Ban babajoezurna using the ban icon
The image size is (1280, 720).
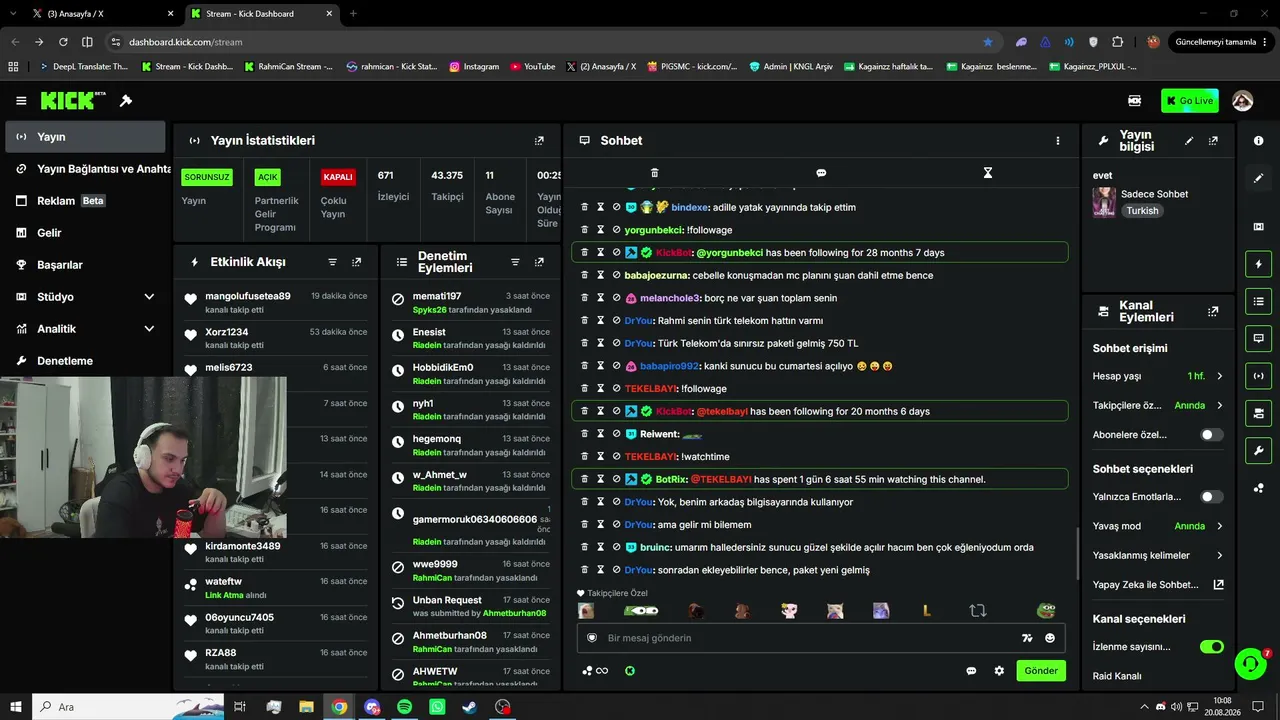(617, 275)
